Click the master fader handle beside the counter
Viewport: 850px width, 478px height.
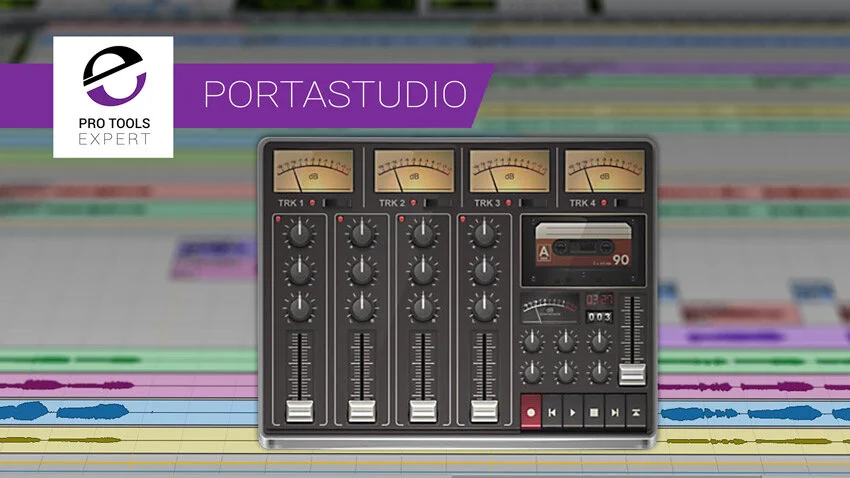(x=632, y=374)
